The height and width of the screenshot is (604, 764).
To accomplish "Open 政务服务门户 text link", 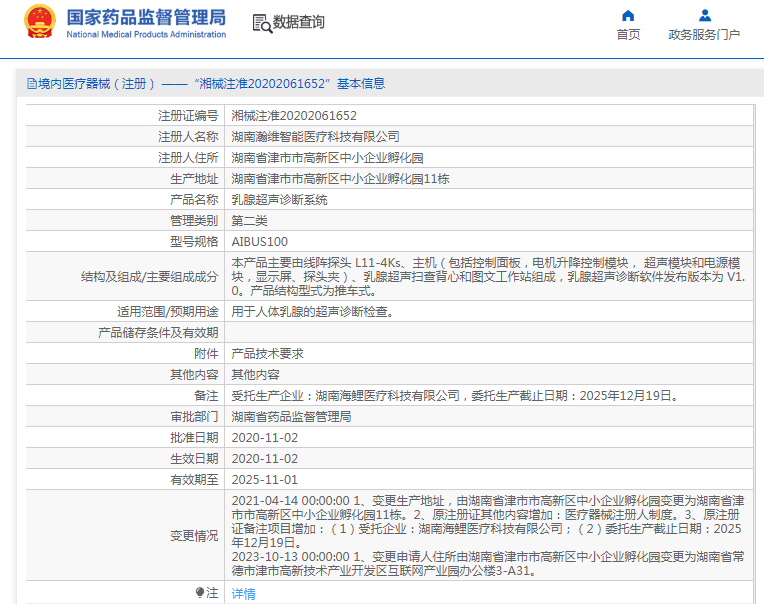I will [x=704, y=35].
